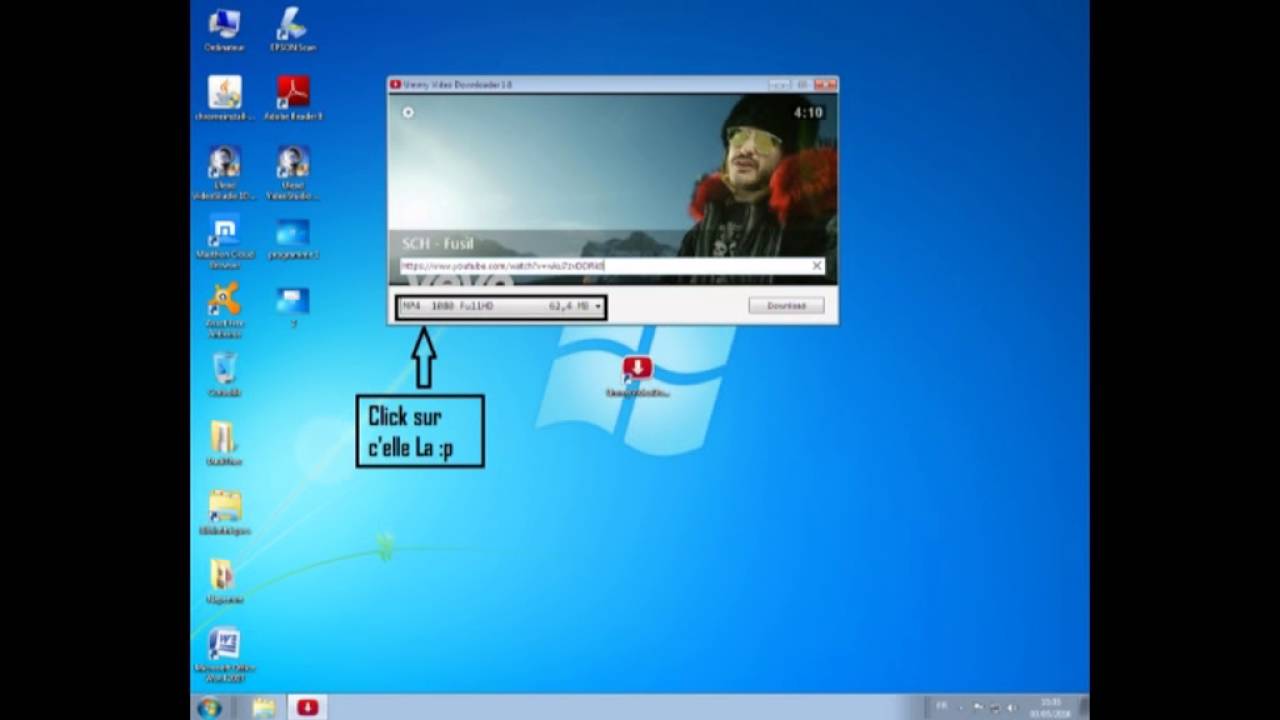Image resolution: width=1280 pixels, height=720 pixels.
Task: Select the Bibliothèques library shortcut on desktop
Action: coord(224,512)
